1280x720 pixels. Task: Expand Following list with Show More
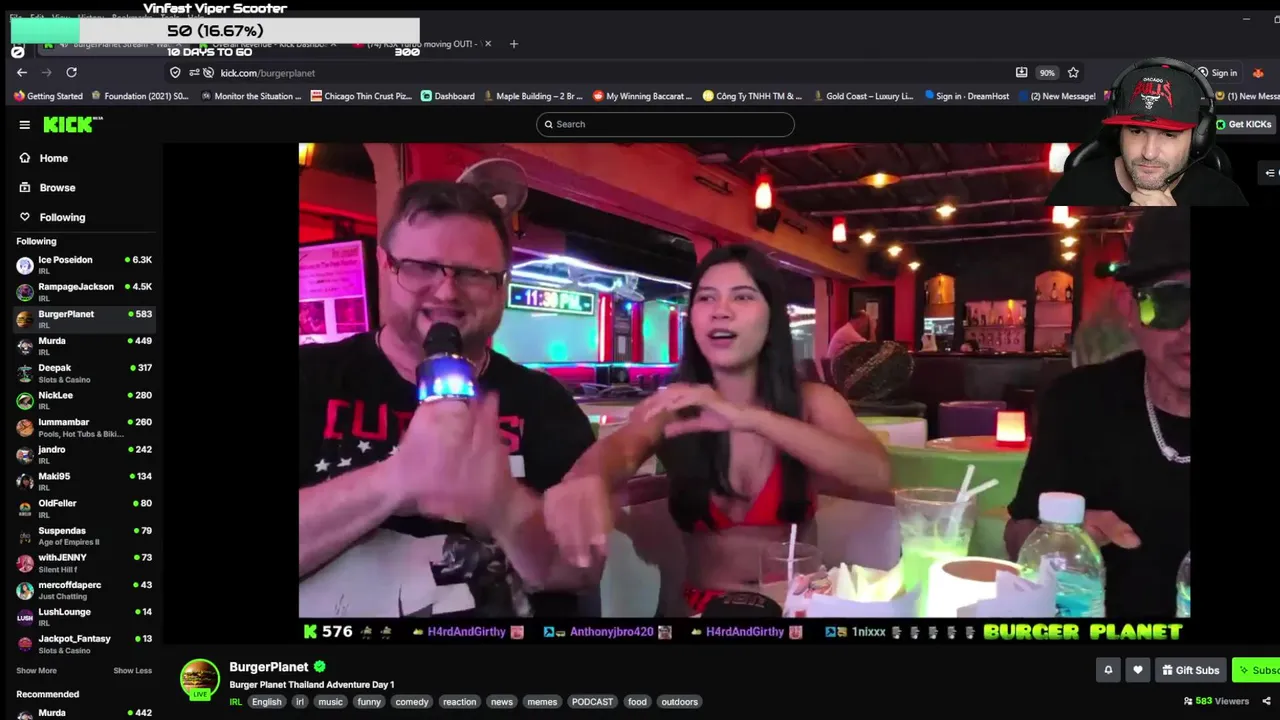36,671
